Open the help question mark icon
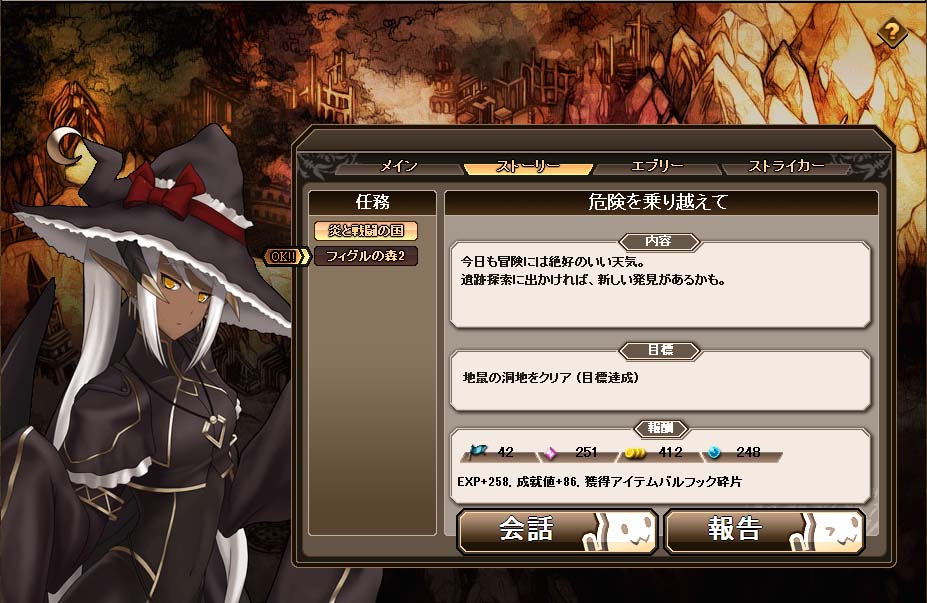 pyautogui.click(x=892, y=31)
